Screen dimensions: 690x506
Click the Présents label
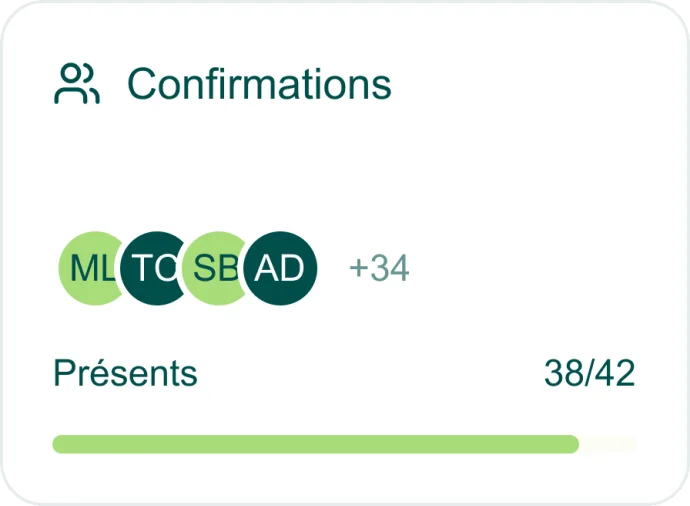pyautogui.click(x=125, y=373)
